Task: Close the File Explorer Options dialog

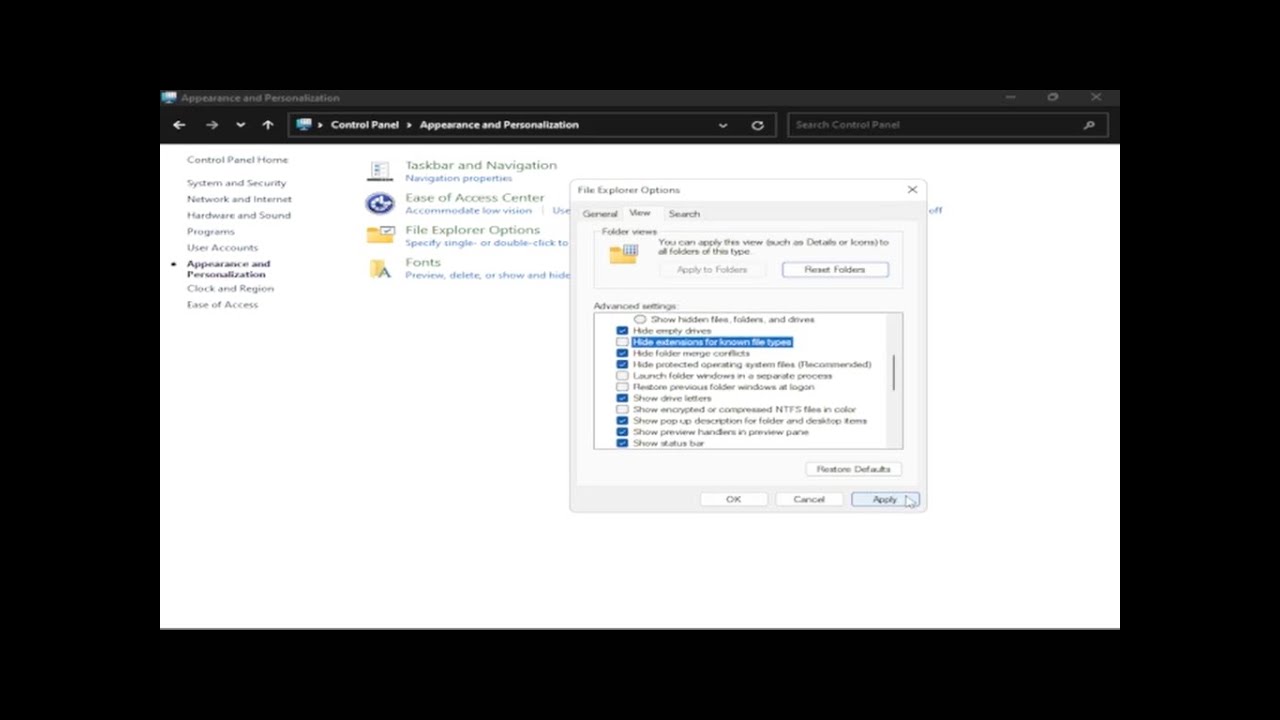Action: pyautogui.click(x=912, y=189)
